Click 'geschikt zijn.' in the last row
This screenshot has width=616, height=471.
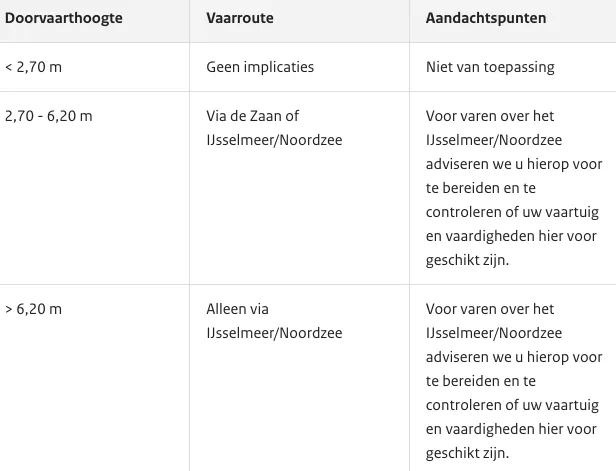coord(467,453)
